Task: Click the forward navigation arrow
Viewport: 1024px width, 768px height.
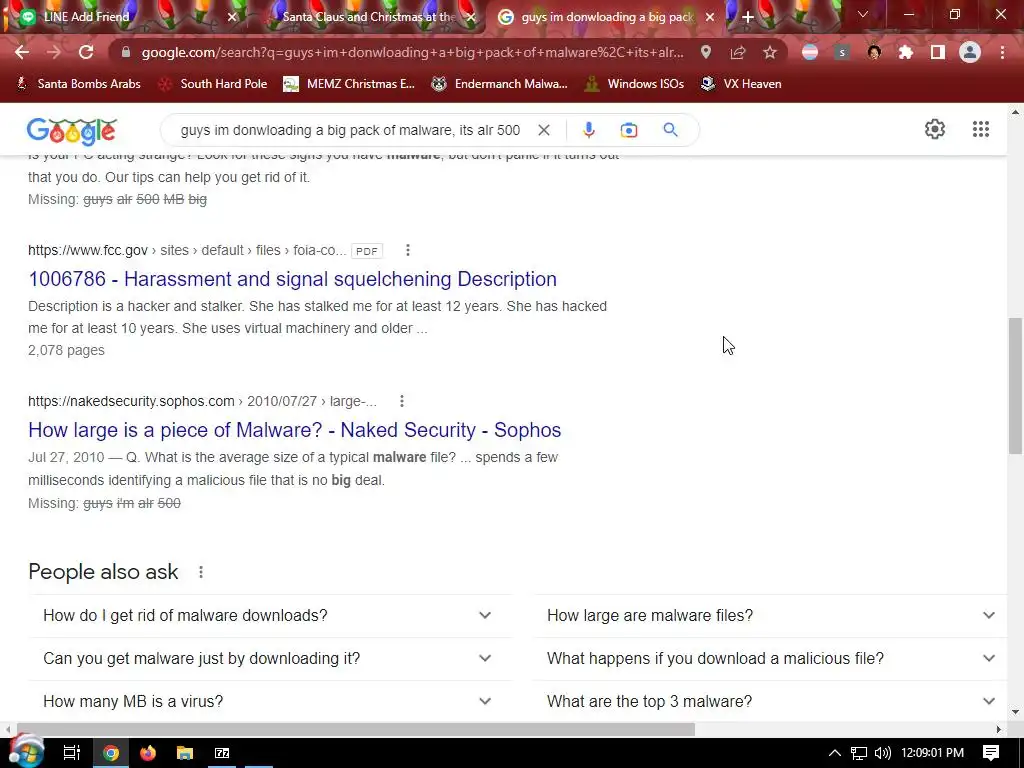Action: 54,52
